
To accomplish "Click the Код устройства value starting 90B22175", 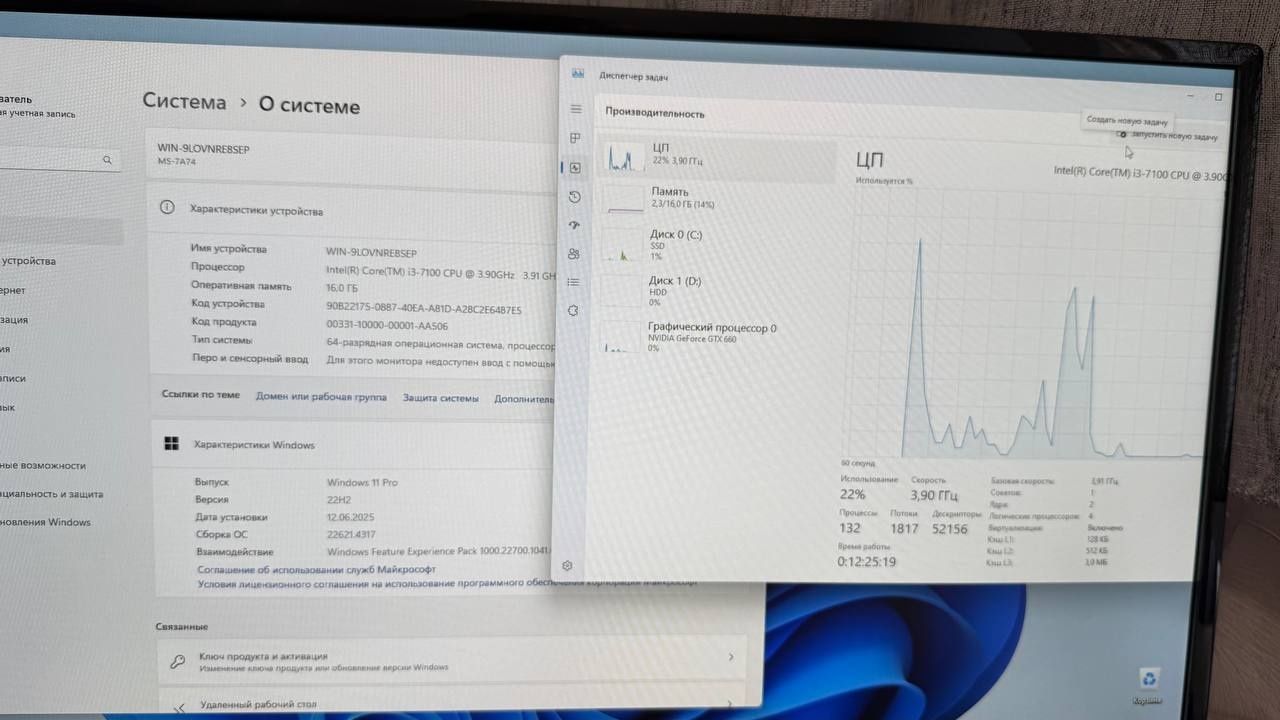I will [x=424, y=309].
